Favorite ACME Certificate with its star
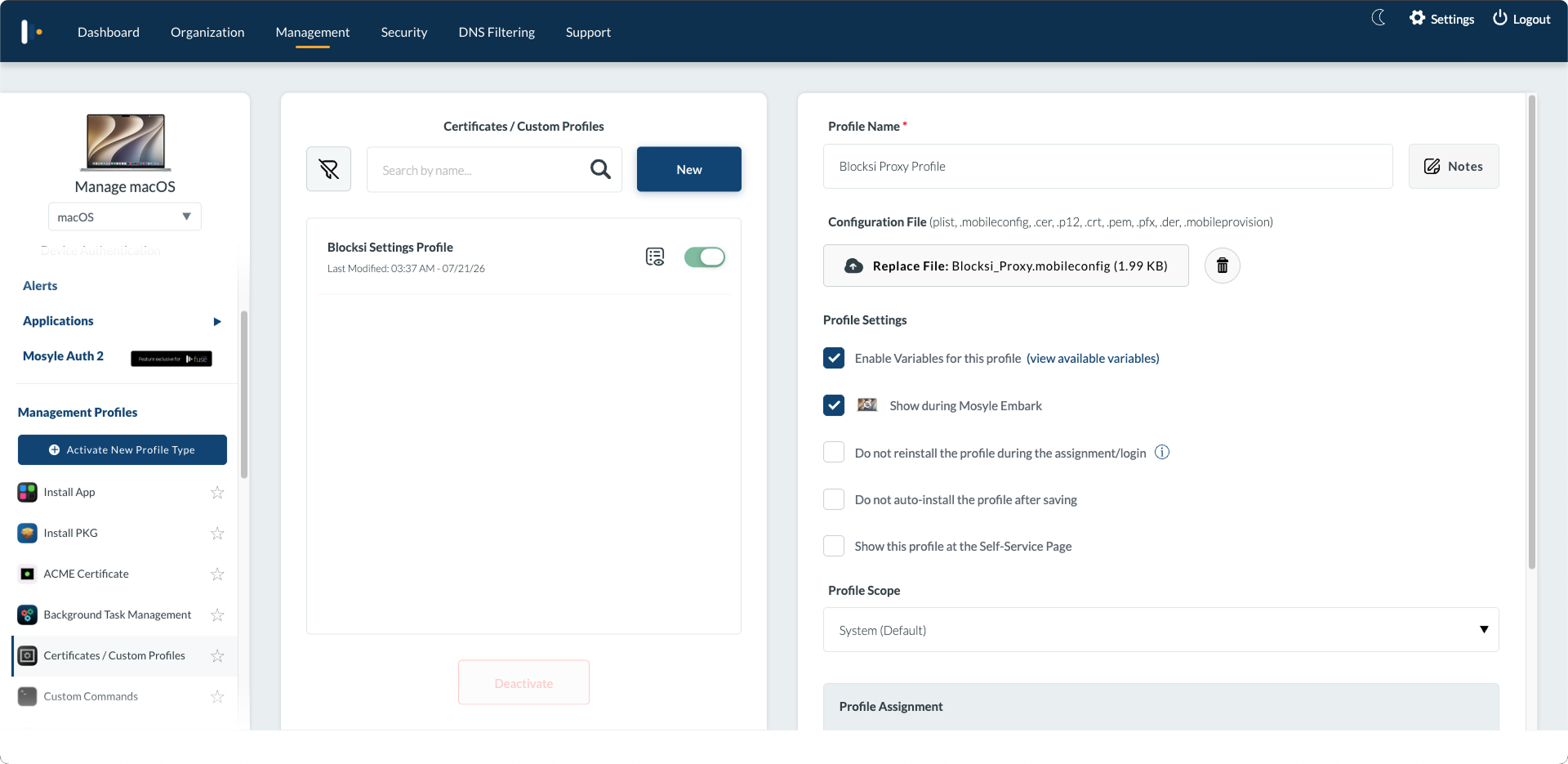This screenshot has width=1568, height=764. [217, 574]
